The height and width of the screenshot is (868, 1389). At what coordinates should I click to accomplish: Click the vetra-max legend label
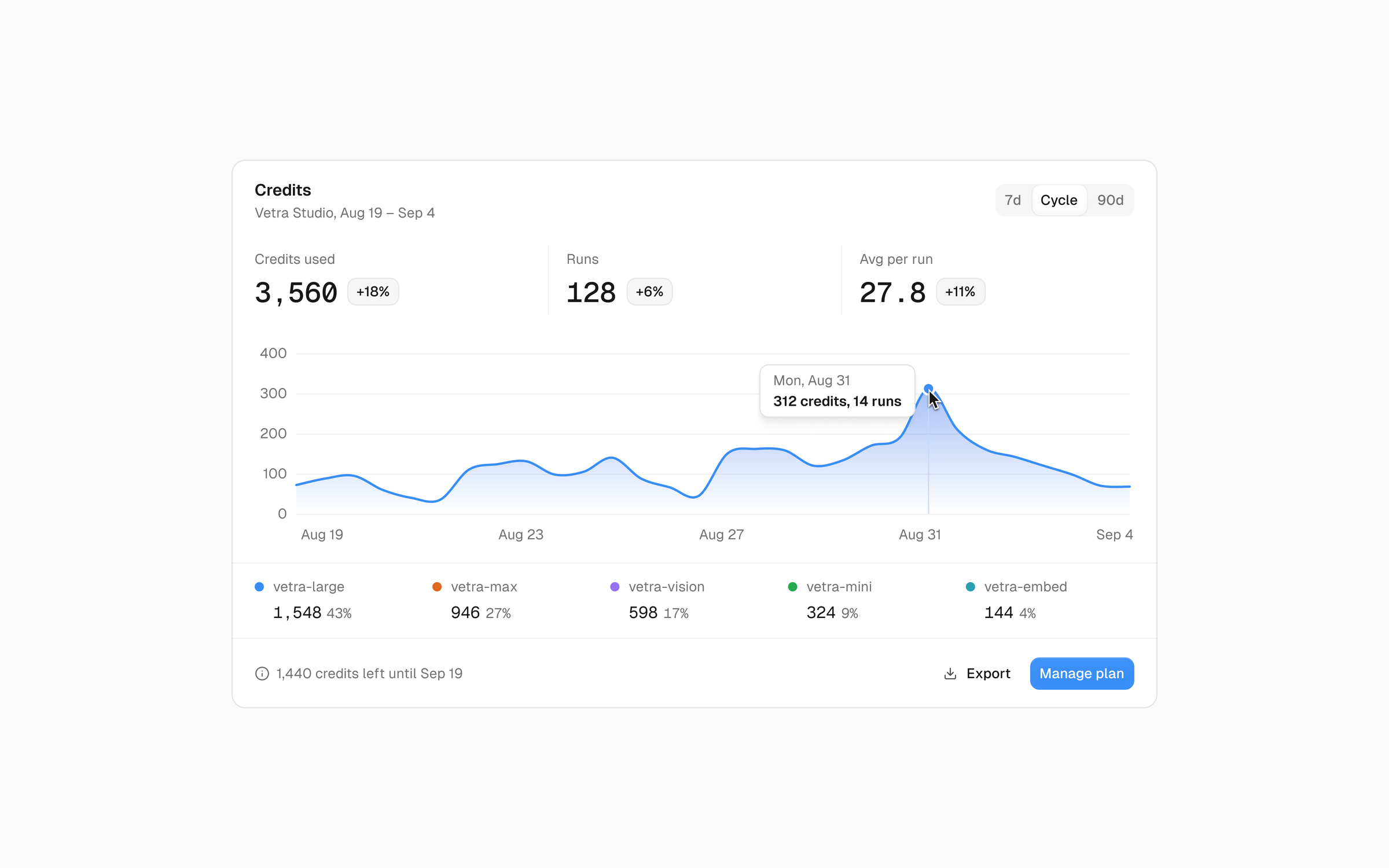pos(484,587)
